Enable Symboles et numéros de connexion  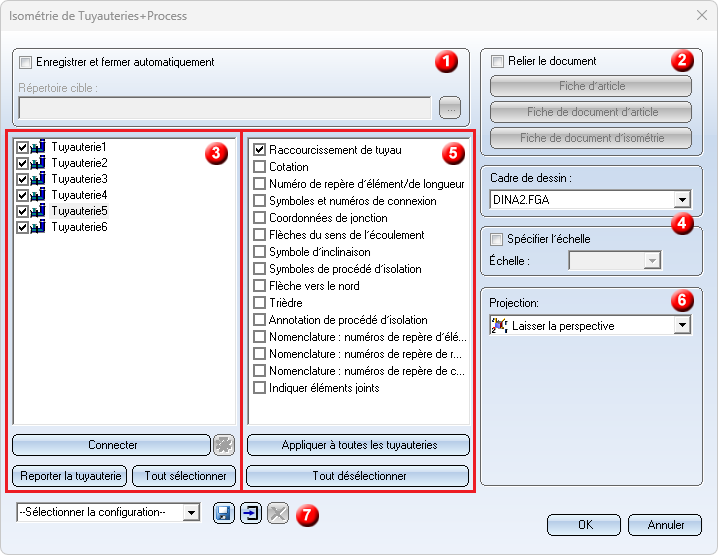(x=260, y=201)
